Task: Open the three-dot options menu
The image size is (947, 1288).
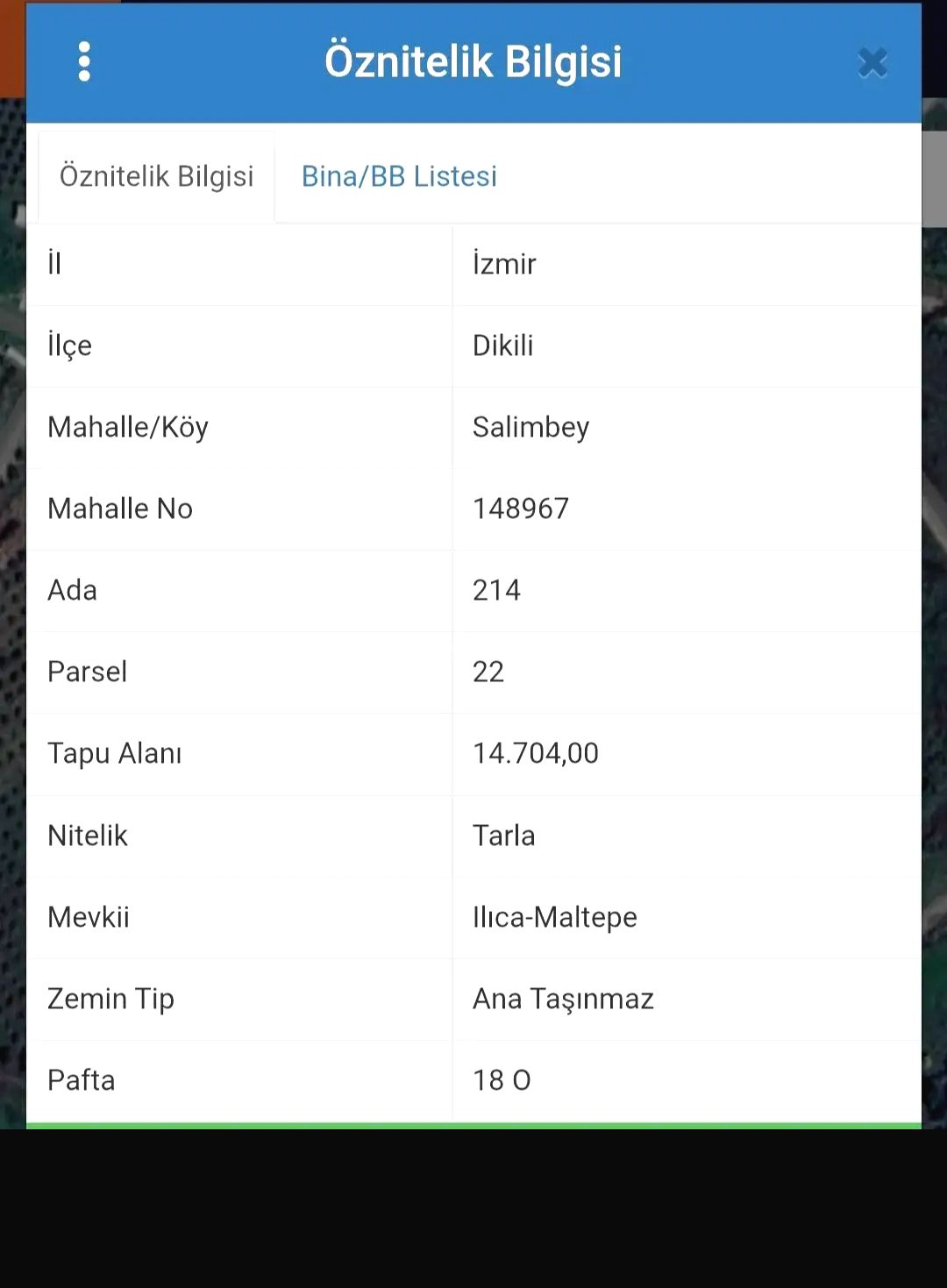Action: [84, 61]
